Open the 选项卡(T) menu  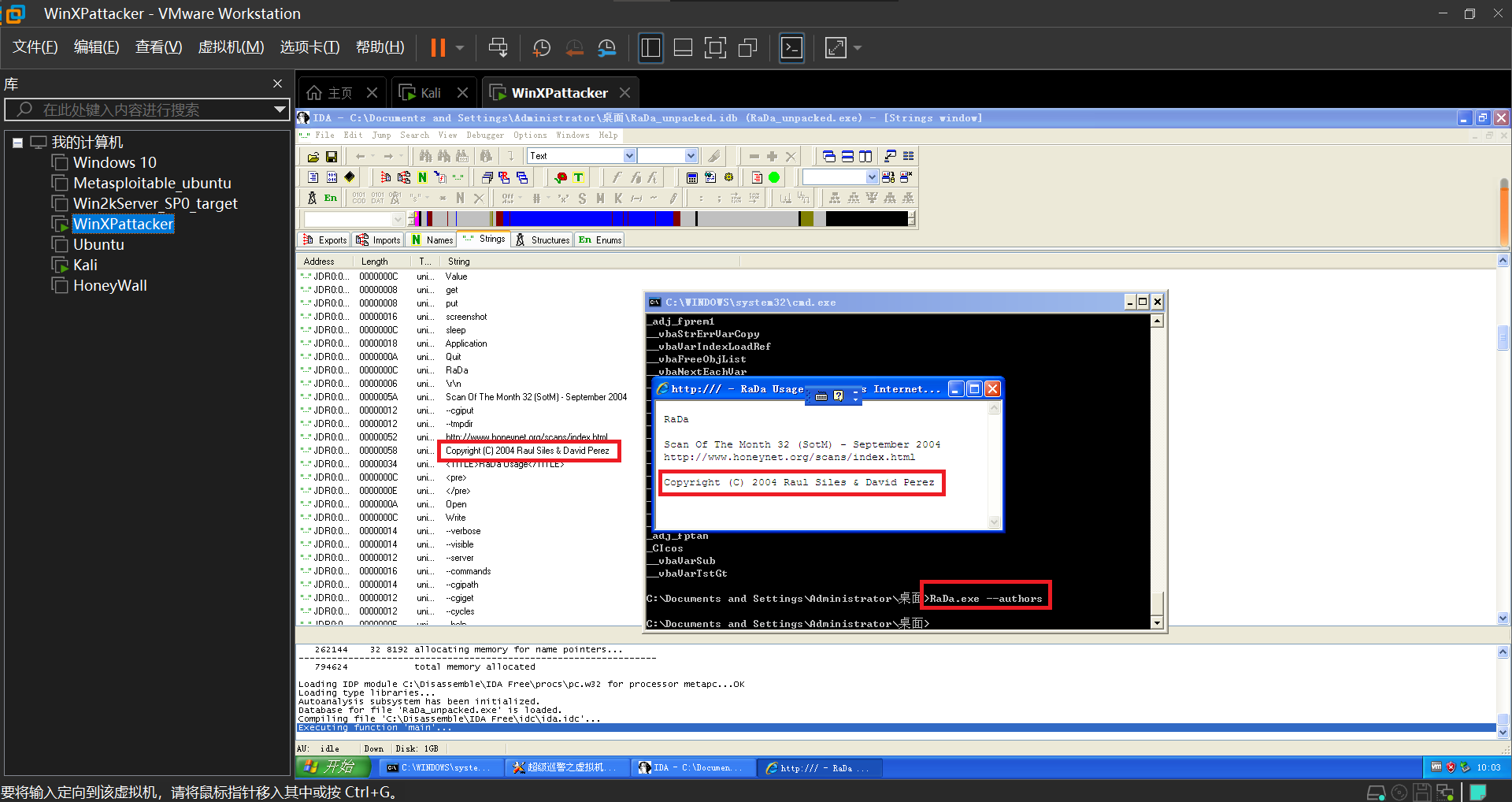click(x=309, y=47)
